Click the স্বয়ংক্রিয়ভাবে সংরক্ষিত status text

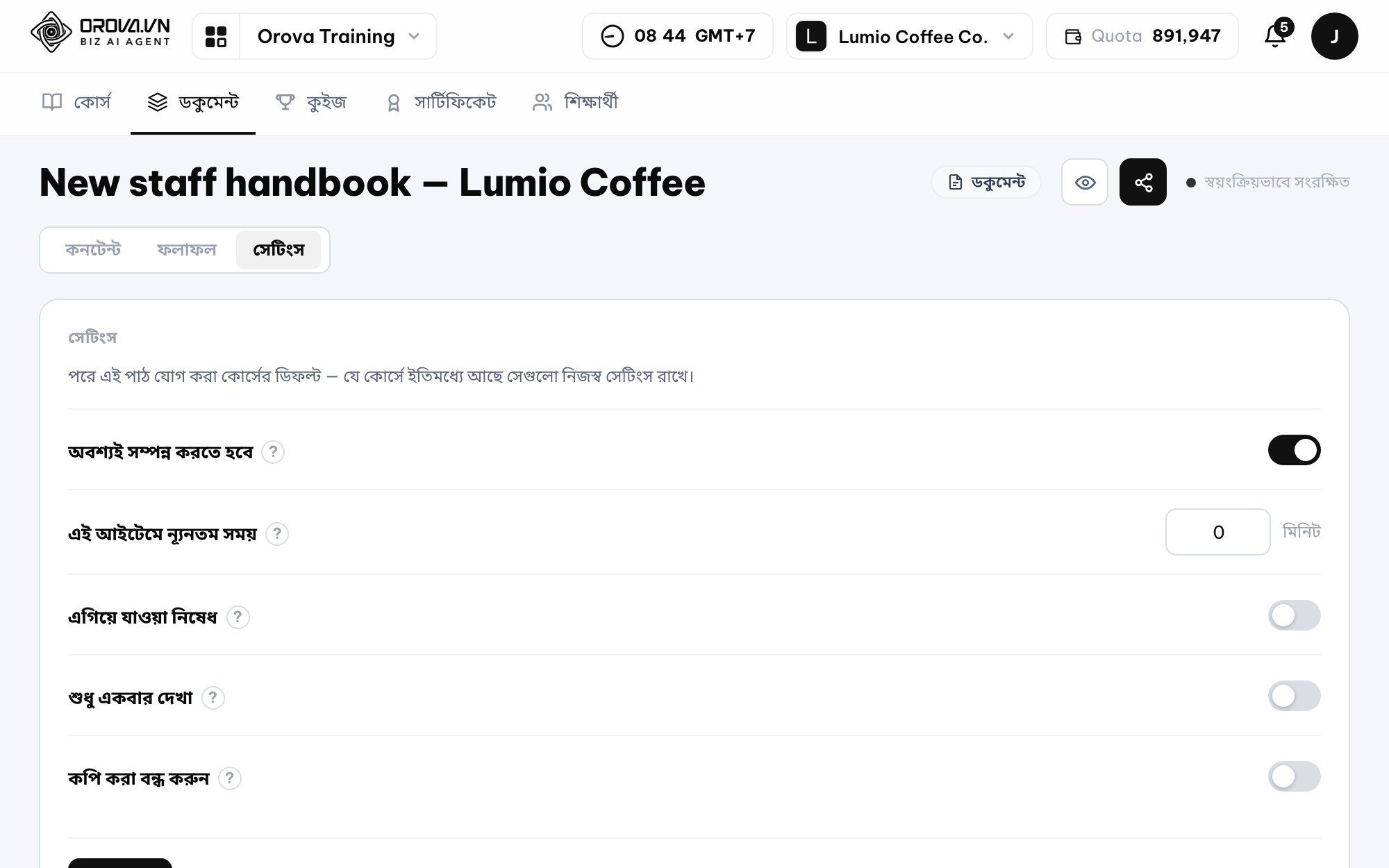1276,182
